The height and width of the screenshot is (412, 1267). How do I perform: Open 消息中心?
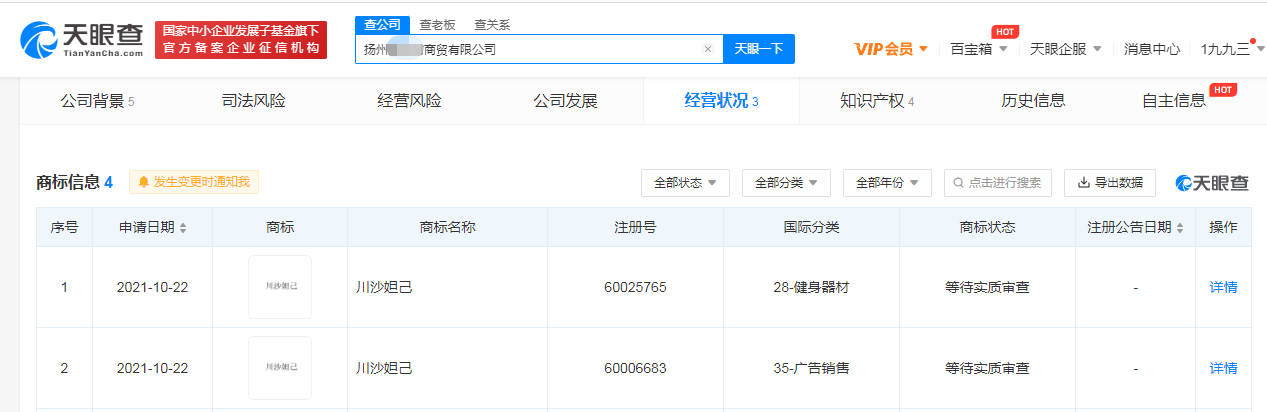1152,49
